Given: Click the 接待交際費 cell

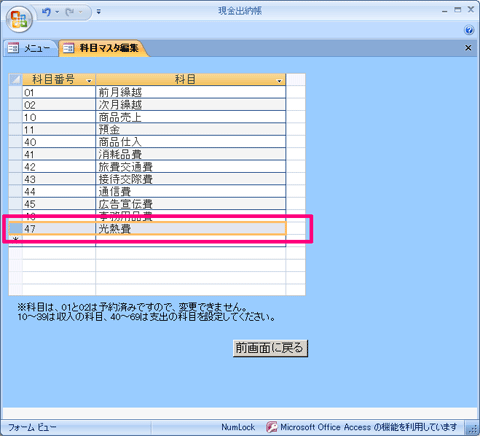Looking at the screenshot, I should (191, 179).
